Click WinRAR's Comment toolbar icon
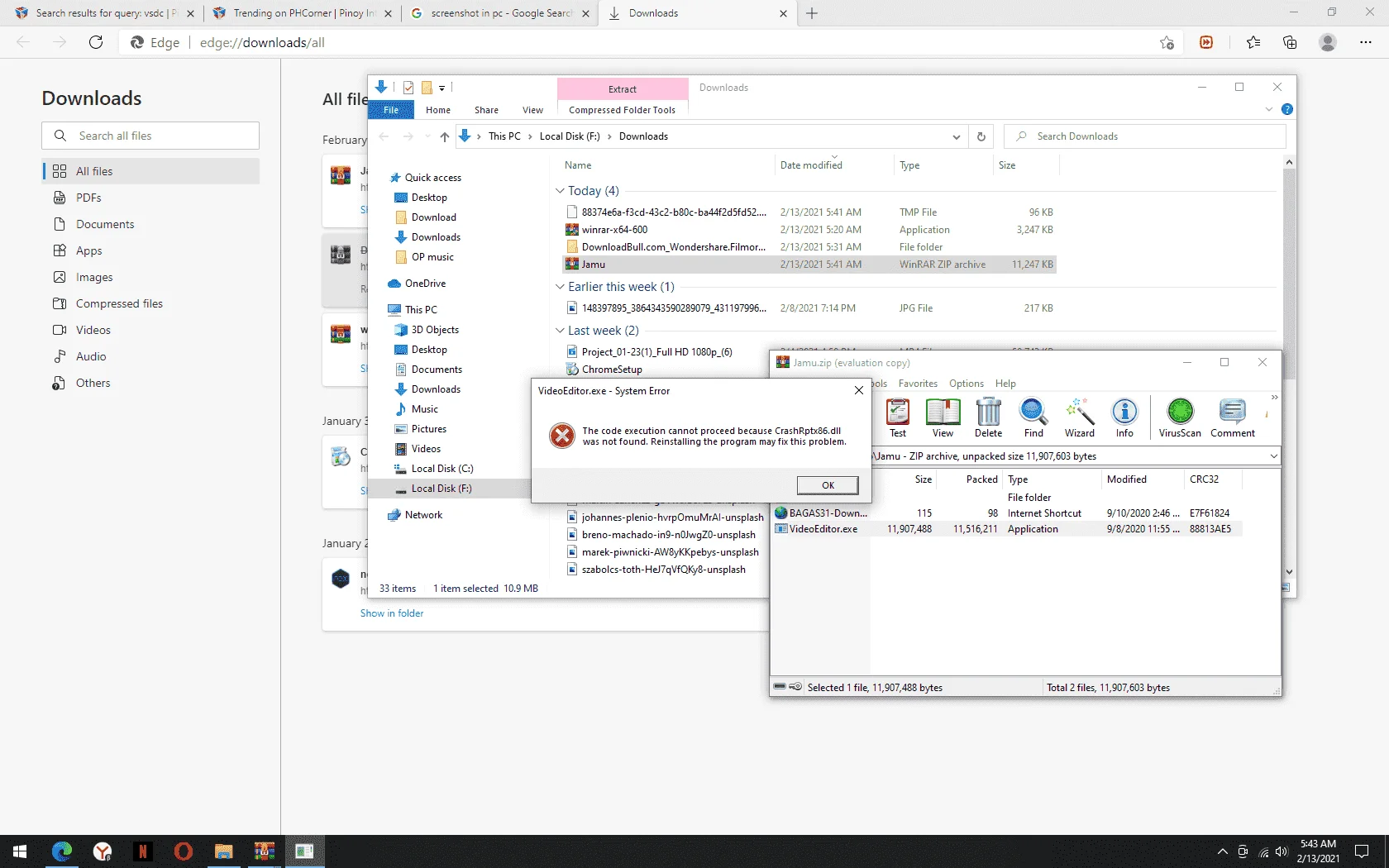The height and width of the screenshot is (868, 1389). (1233, 417)
